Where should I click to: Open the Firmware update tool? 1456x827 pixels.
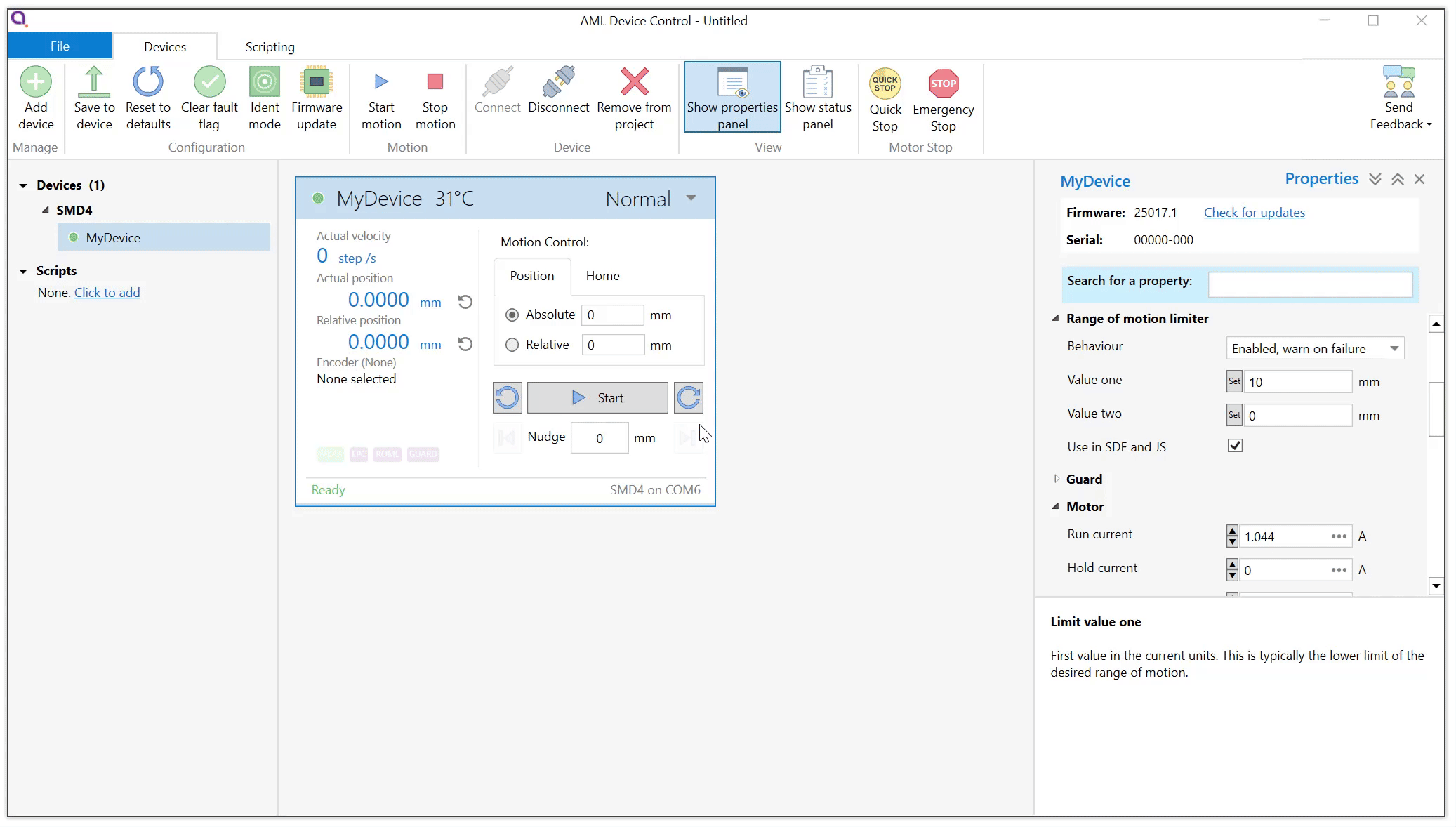[317, 83]
